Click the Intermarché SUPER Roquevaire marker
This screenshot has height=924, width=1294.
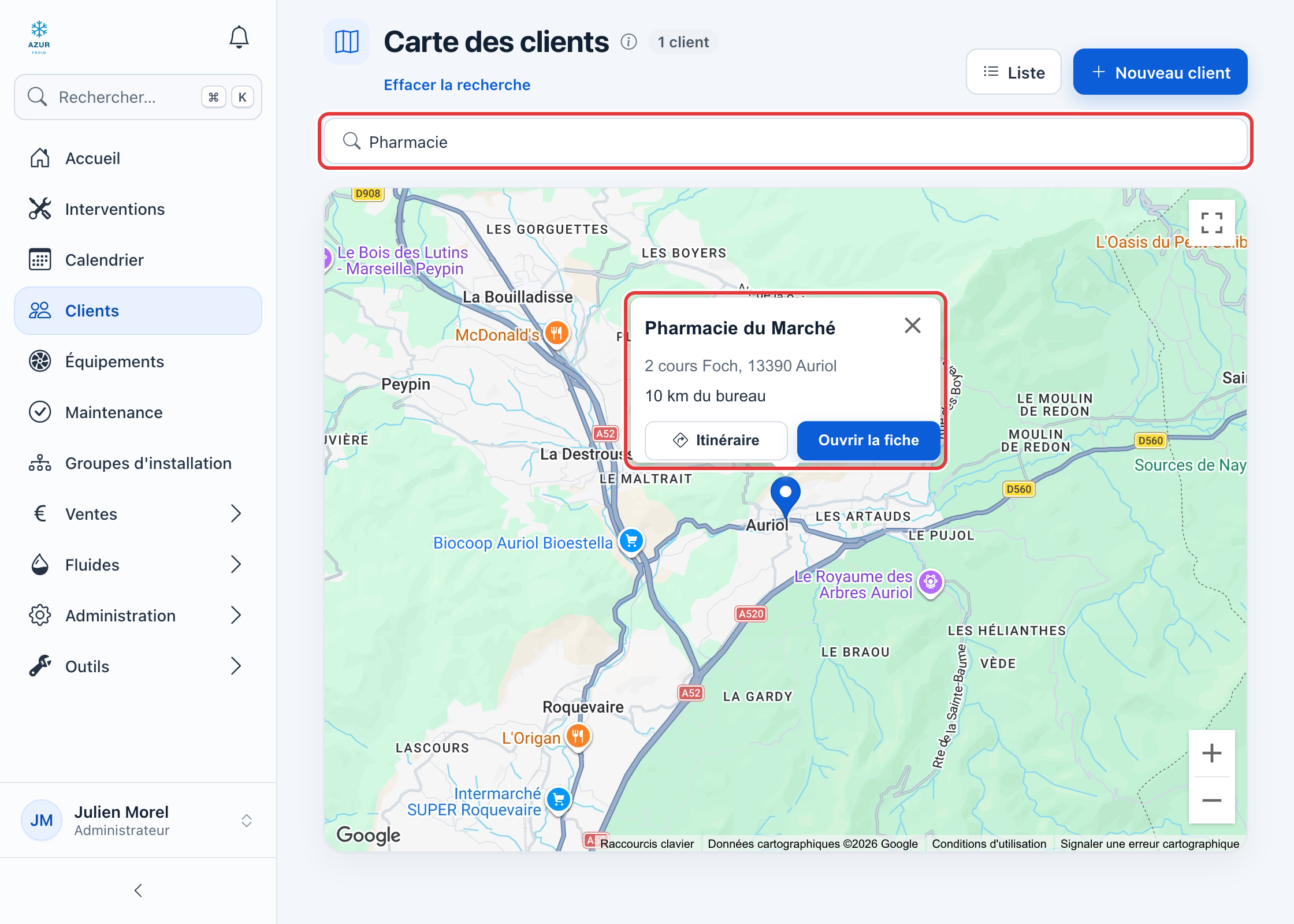tap(559, 800)
